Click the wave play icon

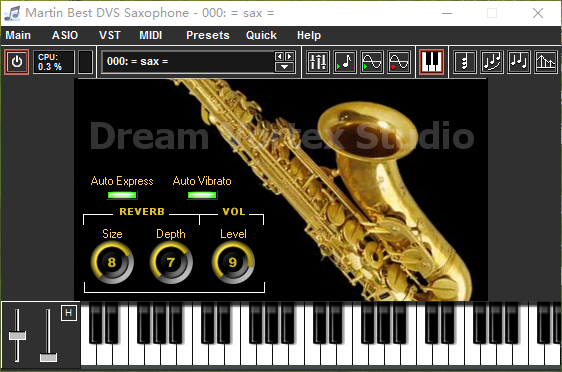372,62
